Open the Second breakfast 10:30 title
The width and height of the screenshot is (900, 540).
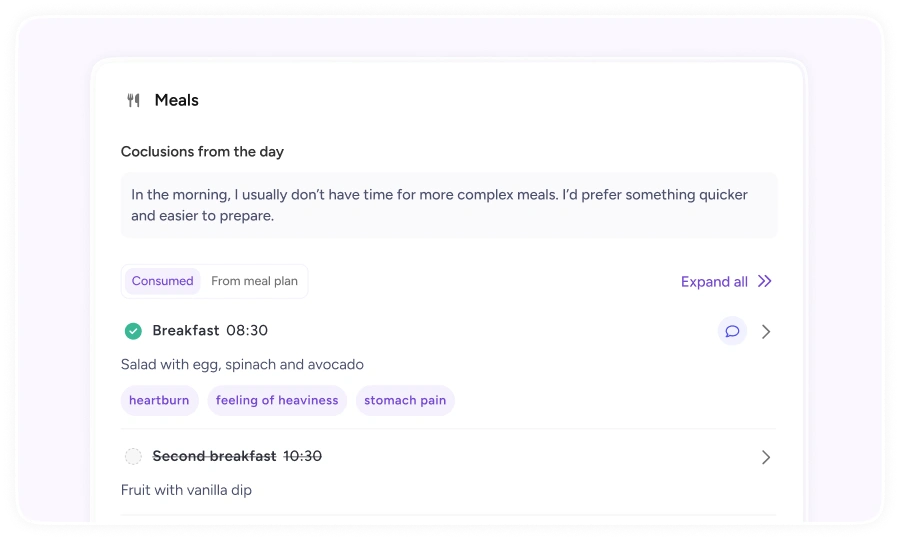[237, 456]
